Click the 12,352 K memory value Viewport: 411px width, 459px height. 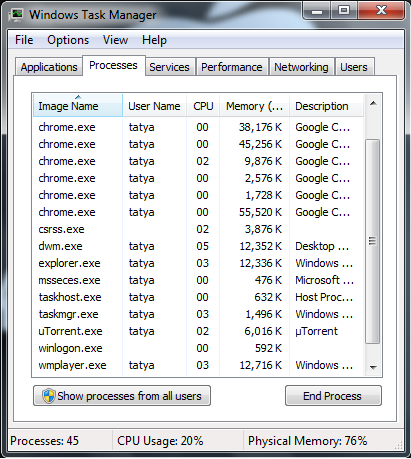click(x=261, y=246)
